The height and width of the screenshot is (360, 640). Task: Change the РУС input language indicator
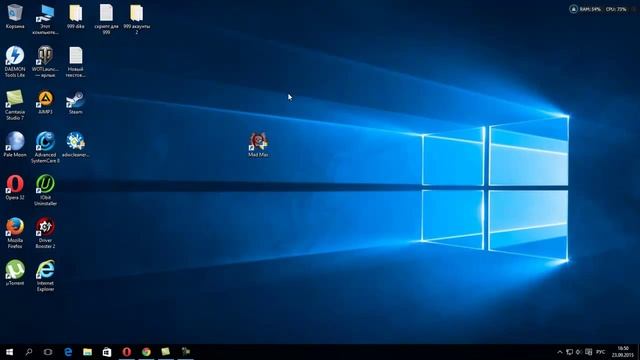click(x=600, y=352)
